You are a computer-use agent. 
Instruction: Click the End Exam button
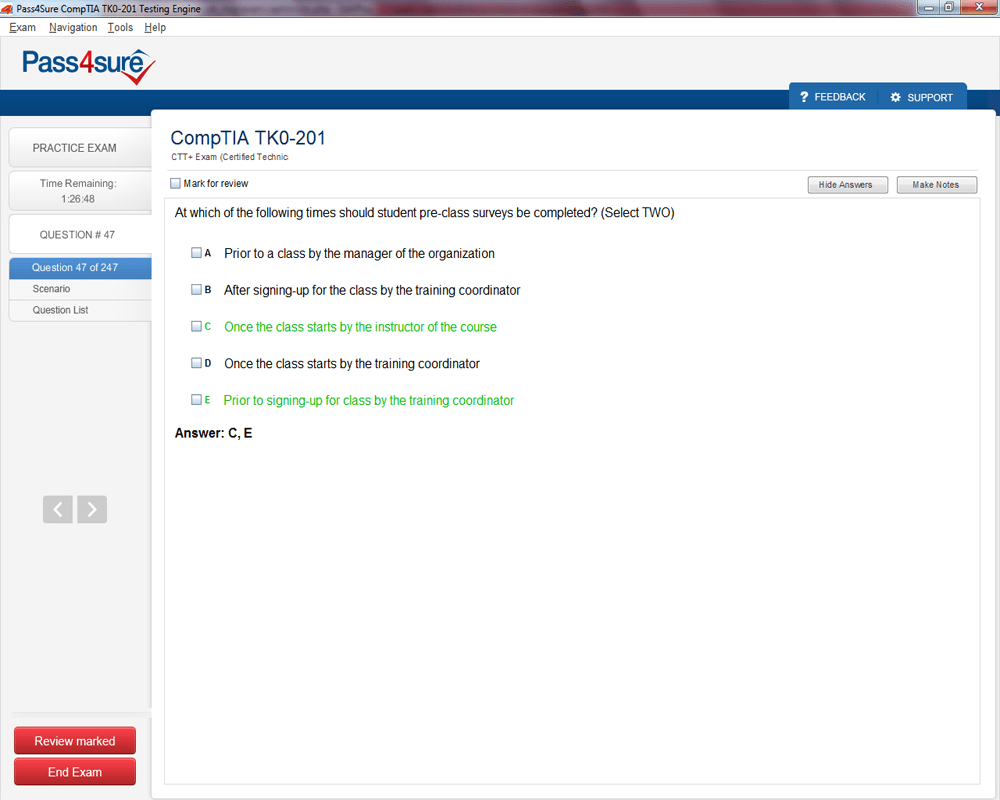click(x=75, y=772)
